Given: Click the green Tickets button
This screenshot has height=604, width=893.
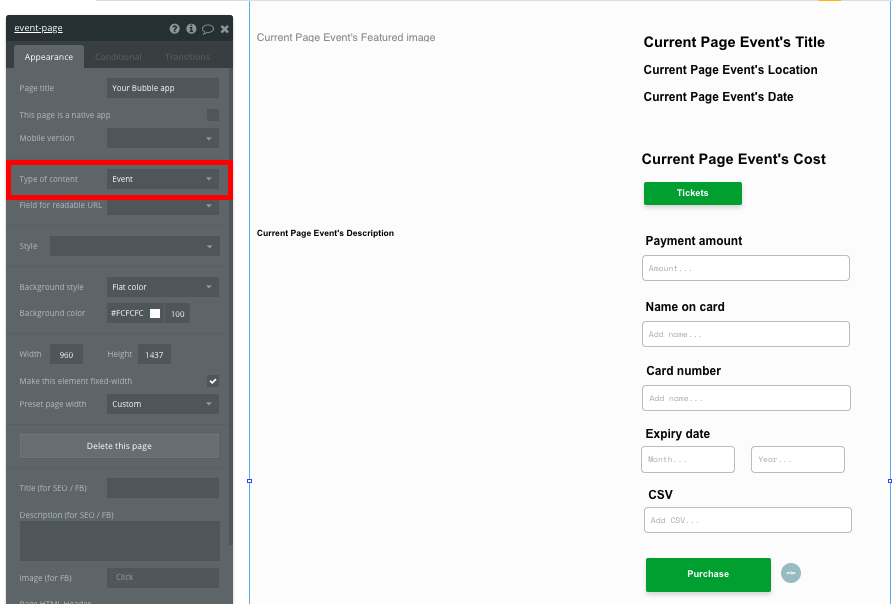Looking at the screenshot, I should point(693,194).
